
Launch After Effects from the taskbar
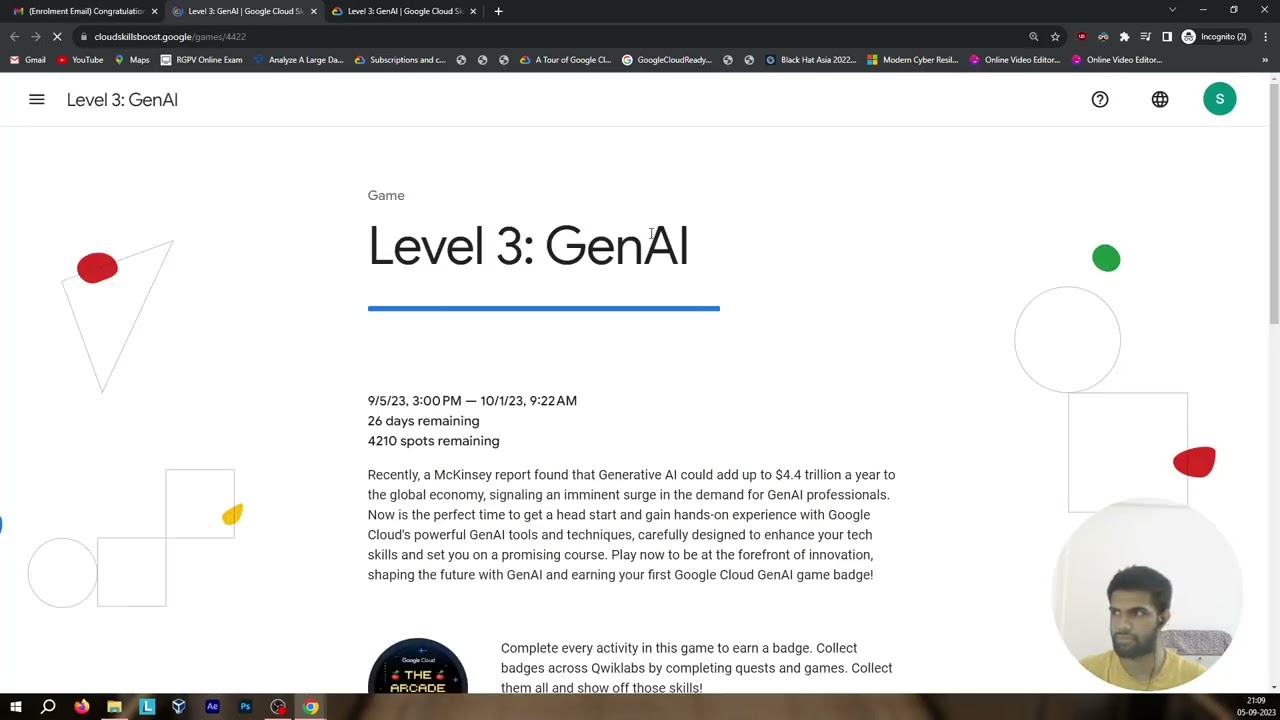pyautogui.click(x=212, y=707)
